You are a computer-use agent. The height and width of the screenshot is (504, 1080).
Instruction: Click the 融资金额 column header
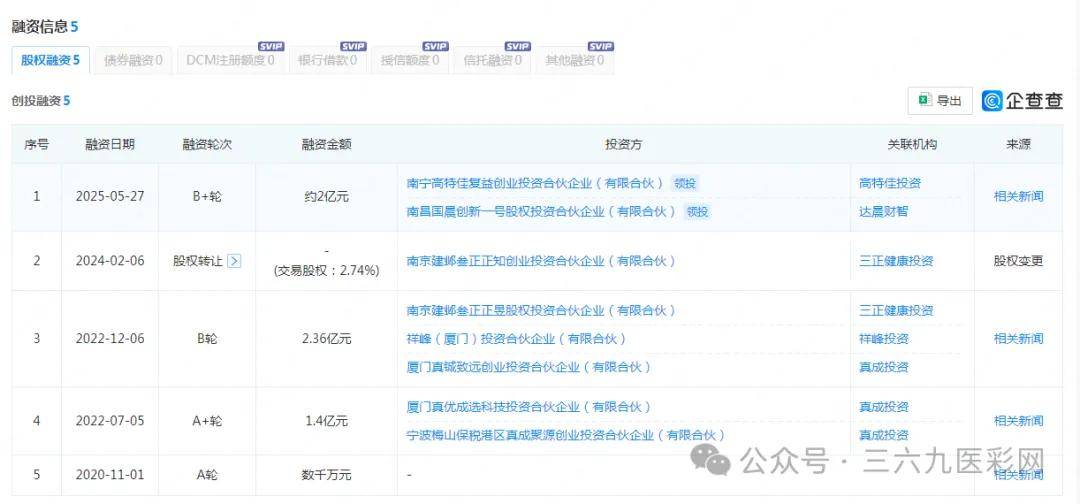click(326, 145)
